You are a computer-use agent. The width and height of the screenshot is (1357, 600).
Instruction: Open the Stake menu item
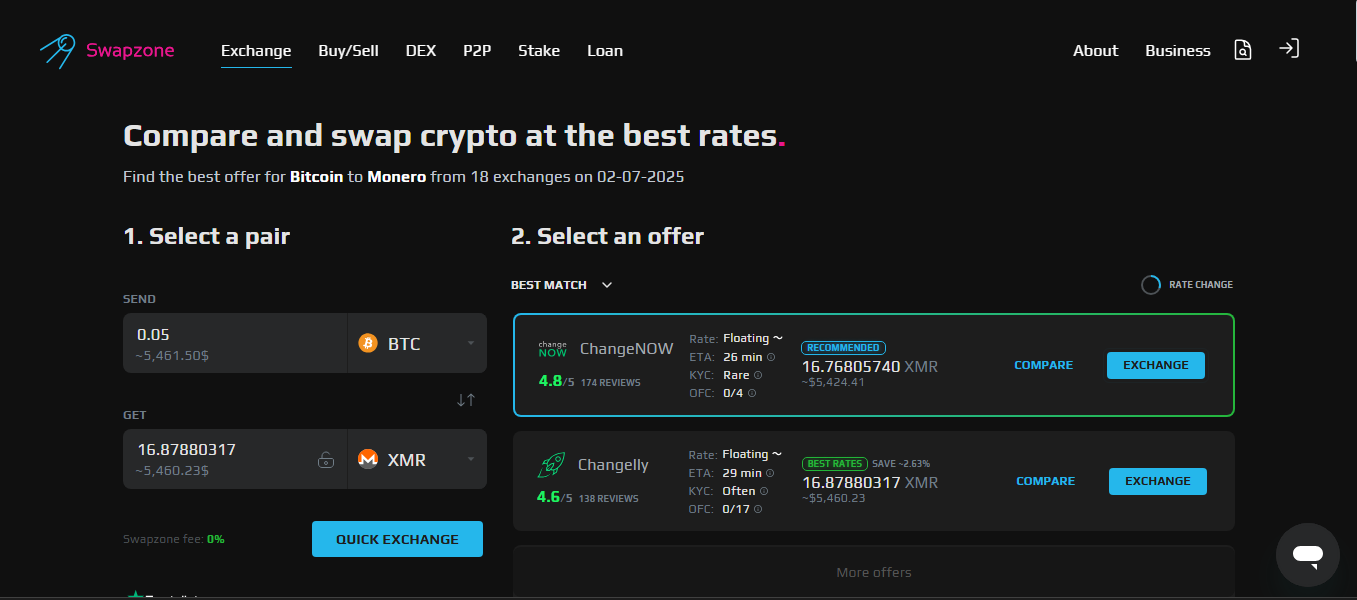(538, 51)
